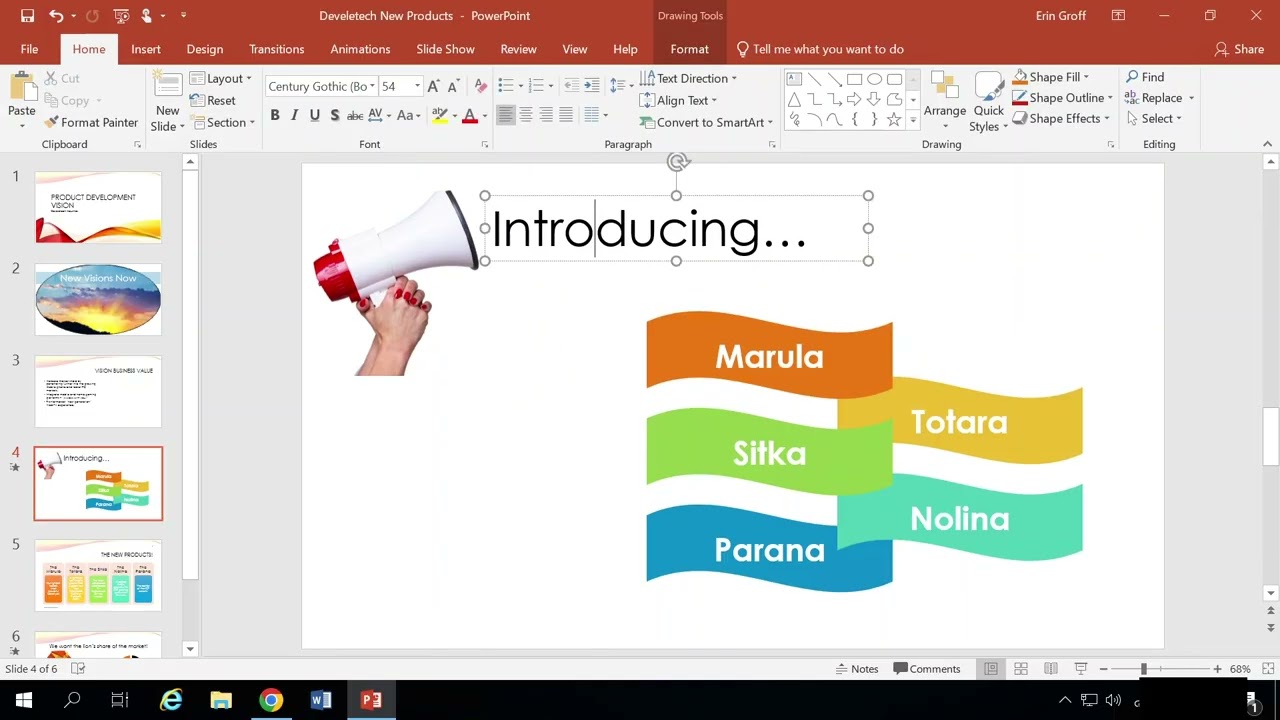Click the Share button
This screenshot has width=1280, height=720.
(1239, 49)
